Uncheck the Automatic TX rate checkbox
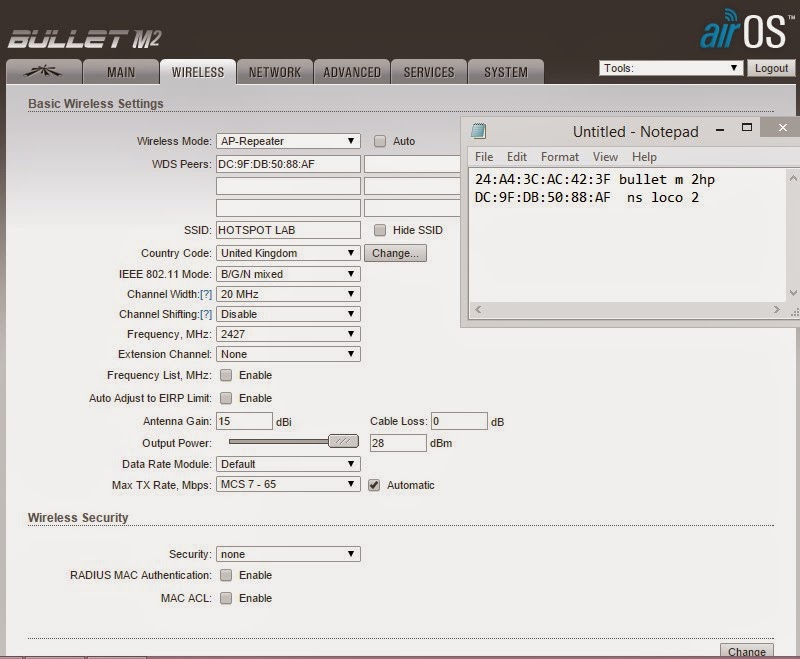800x659 pixels. click(x=374, y=485)
